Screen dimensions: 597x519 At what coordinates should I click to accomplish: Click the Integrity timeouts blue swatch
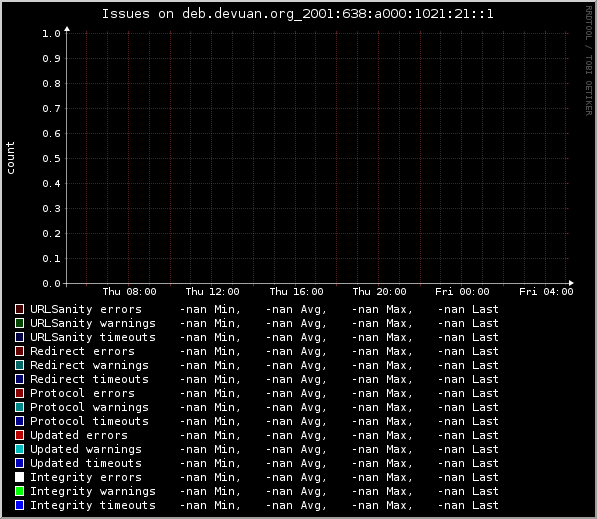tap(19, 505)
